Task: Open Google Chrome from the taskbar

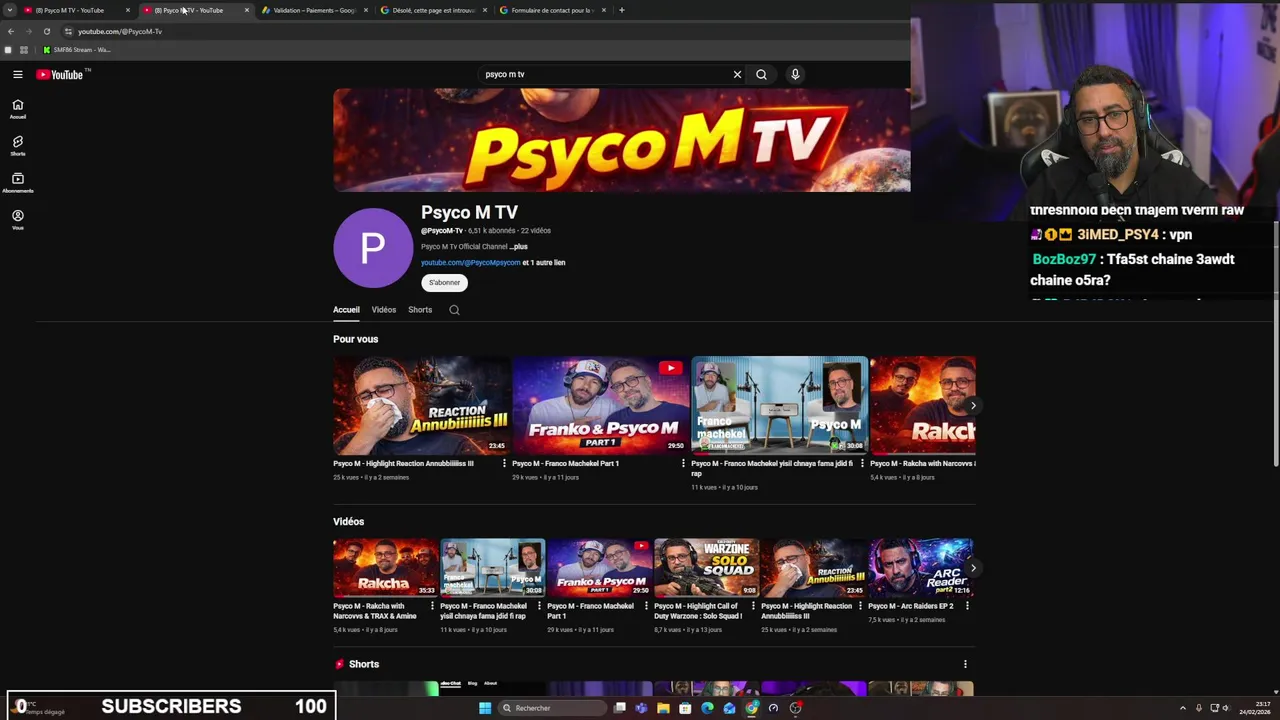Action: (751, 708)
